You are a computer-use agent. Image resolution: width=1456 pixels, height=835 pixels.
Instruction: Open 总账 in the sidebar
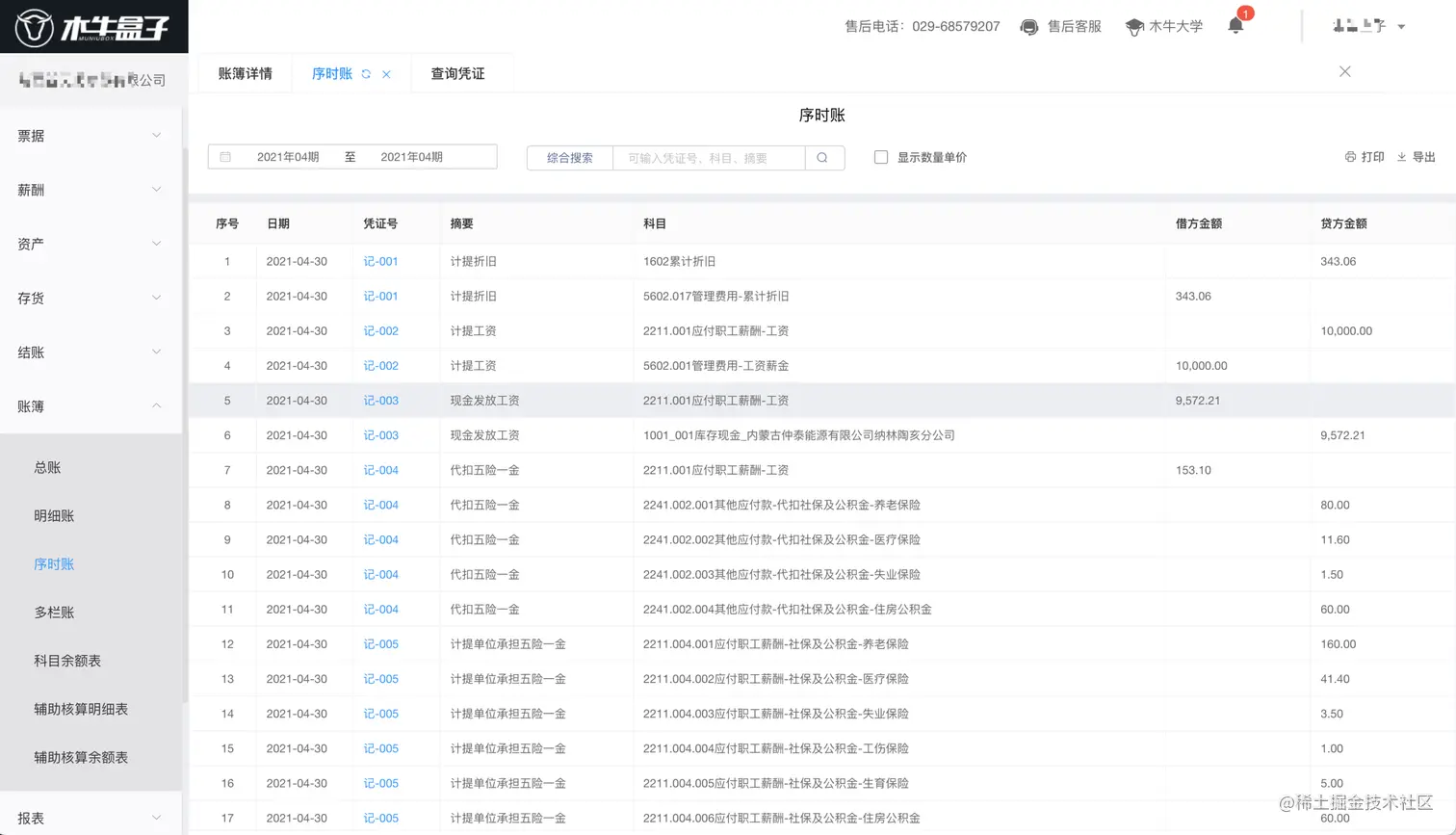tap(47, 467)
